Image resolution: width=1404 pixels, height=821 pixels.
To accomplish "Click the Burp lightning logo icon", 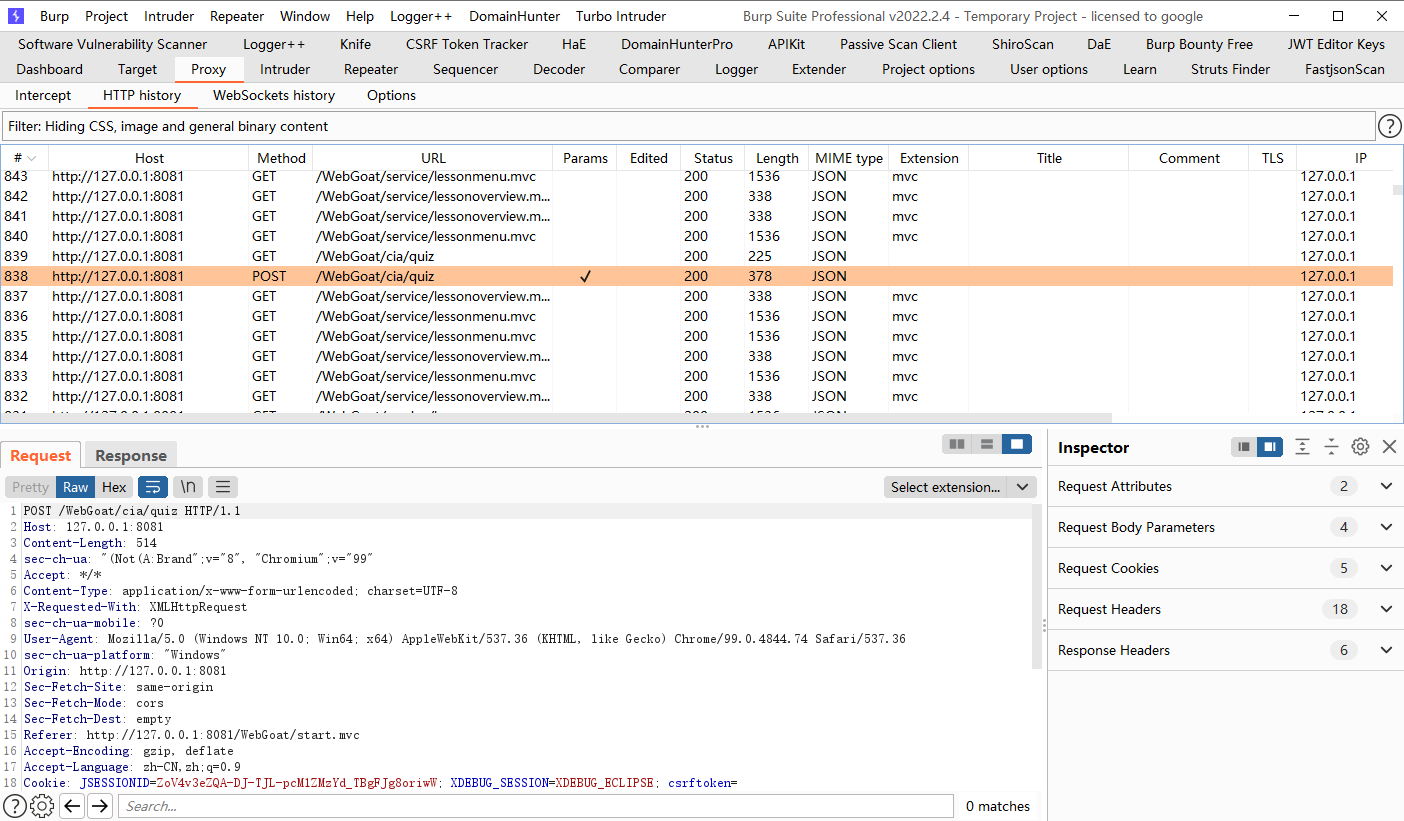I will pyautogui.click(x=16, y=16).
